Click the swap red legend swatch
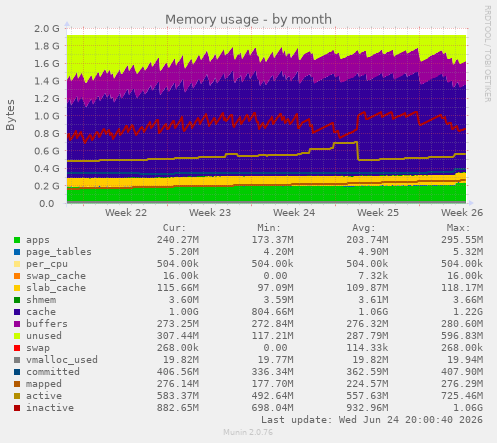The width and height of the screenshot is (497, 443). click(17, 348)
